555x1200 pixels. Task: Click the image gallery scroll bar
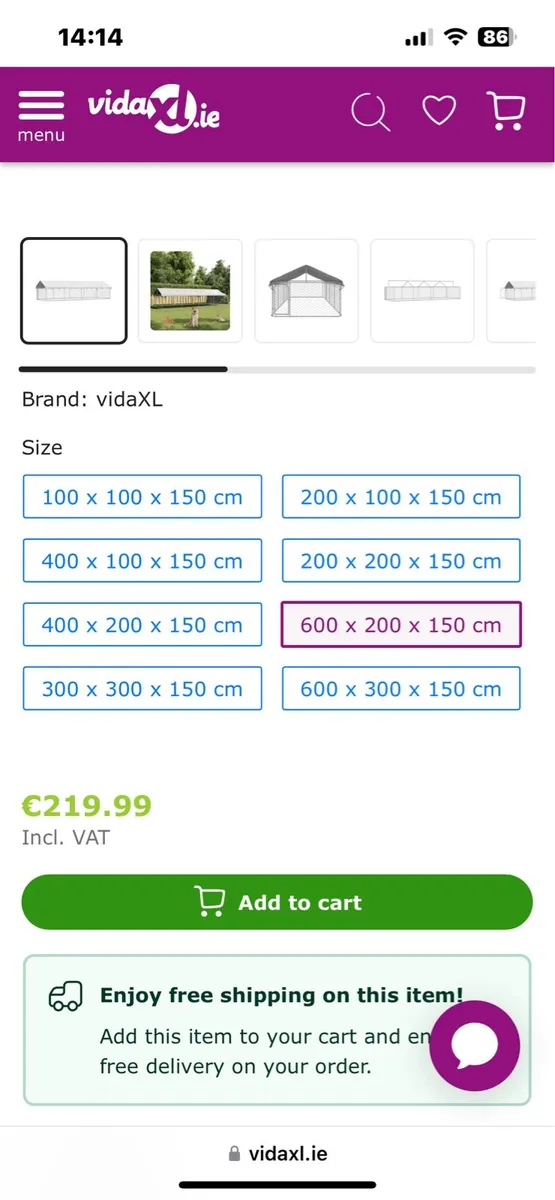tap(277, 369)
